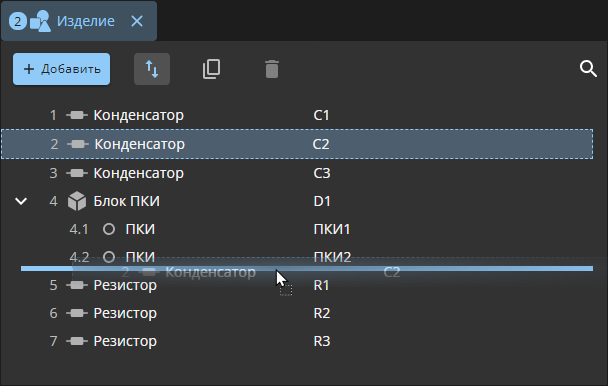Click the badge number 2 on tab
The height and width of the screenshot is (386, 608).
tap(17, 21)
